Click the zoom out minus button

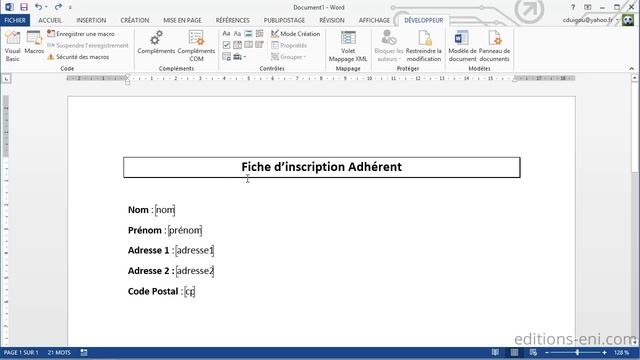(547, 352)
